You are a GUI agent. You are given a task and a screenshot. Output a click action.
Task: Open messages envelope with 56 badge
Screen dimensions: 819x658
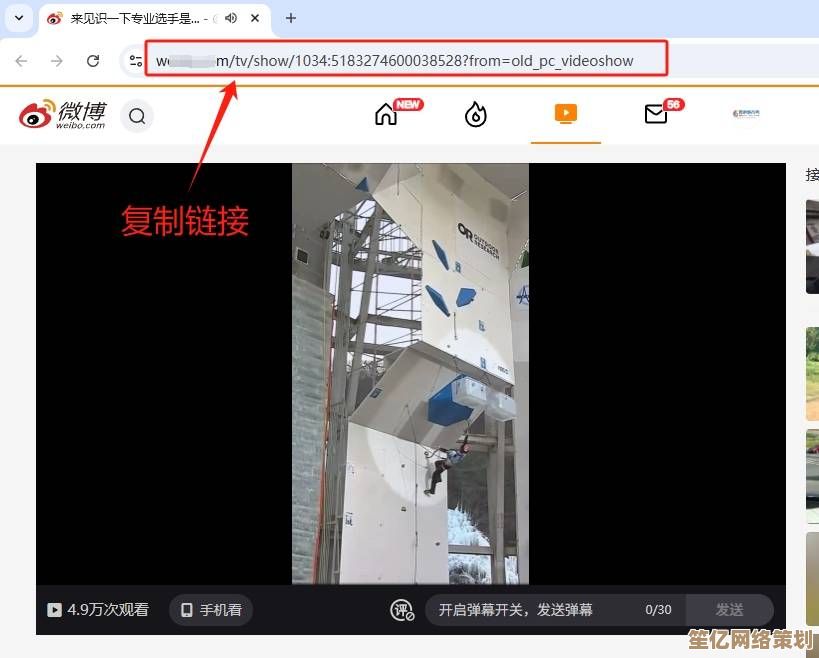656,114
